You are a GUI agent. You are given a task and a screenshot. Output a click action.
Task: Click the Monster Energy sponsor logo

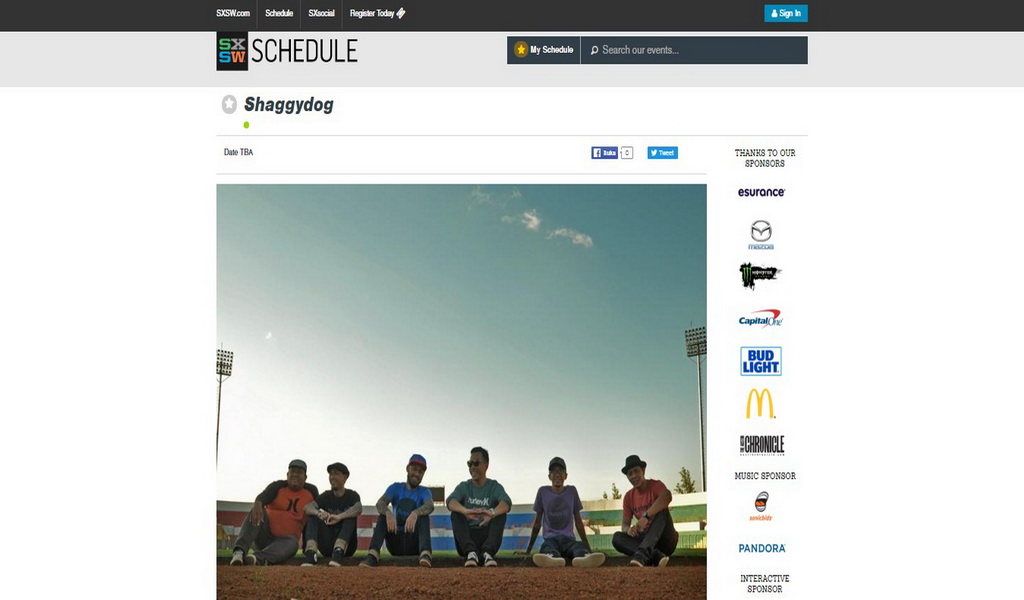pyautogui.click(x=760, y=276)
